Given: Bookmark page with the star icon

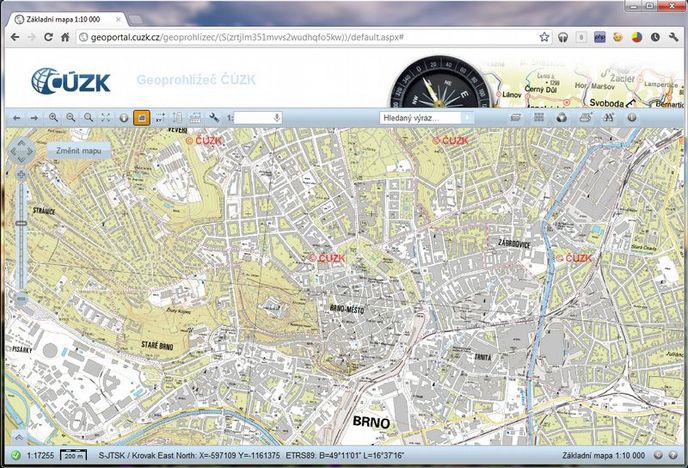Looking at the screenshot, I should pyautogui.click(x=545, y=37).
